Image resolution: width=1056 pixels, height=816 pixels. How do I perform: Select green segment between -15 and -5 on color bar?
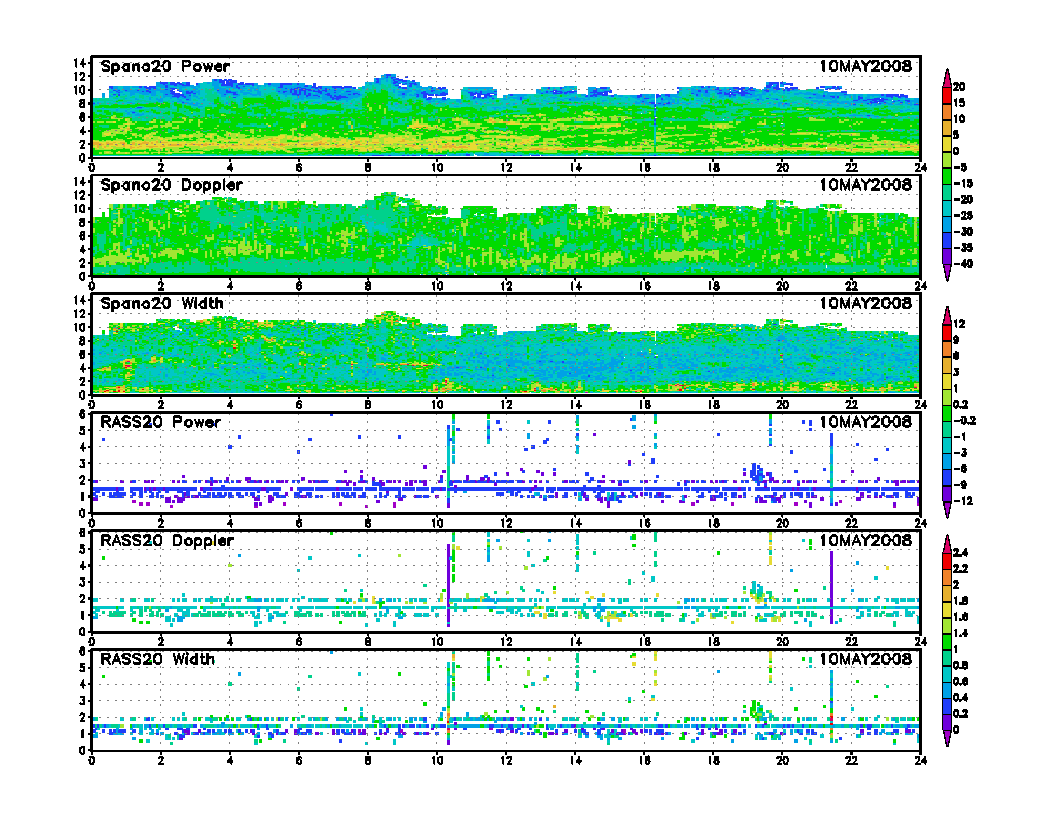tap(947, 176)
